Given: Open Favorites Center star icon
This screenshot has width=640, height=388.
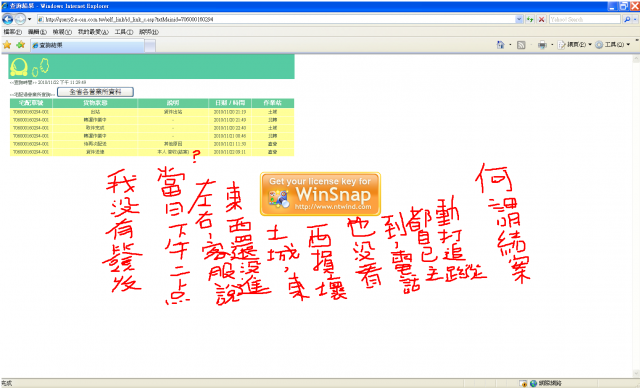Looking at the screenshot, I should 7,45.
